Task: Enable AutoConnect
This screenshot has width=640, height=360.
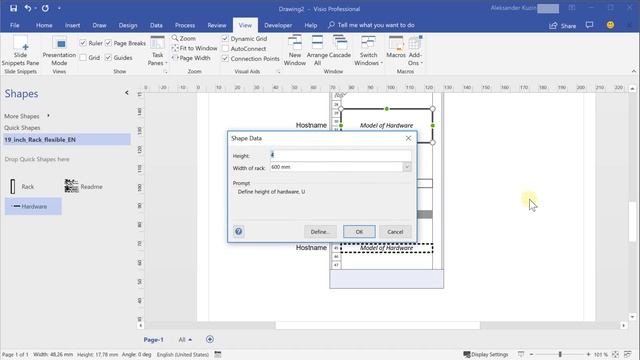Action: pyautogui.click(x=225, y=48)
